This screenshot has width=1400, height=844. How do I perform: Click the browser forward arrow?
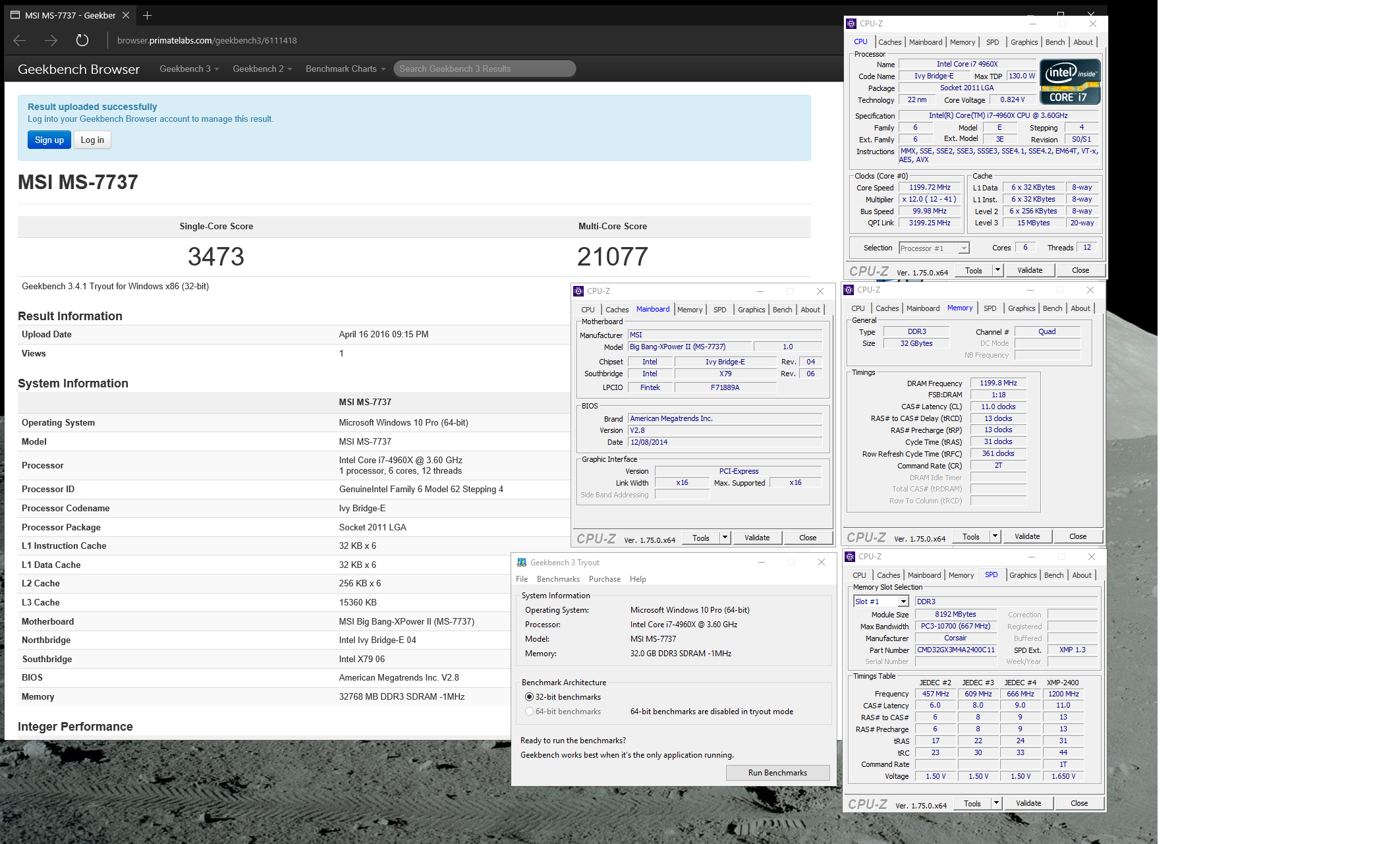(x=51, y=41)
